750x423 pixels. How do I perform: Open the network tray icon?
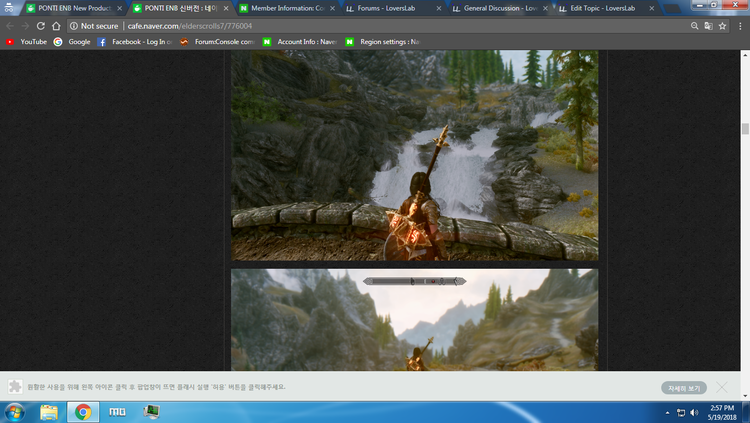click(681, 412)
